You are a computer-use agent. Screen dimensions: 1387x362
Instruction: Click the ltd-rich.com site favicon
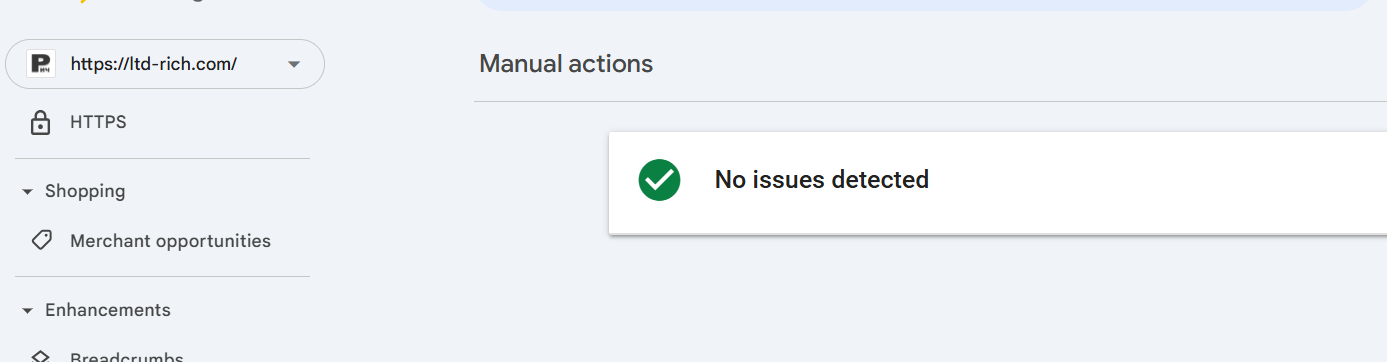pos(41,64)
